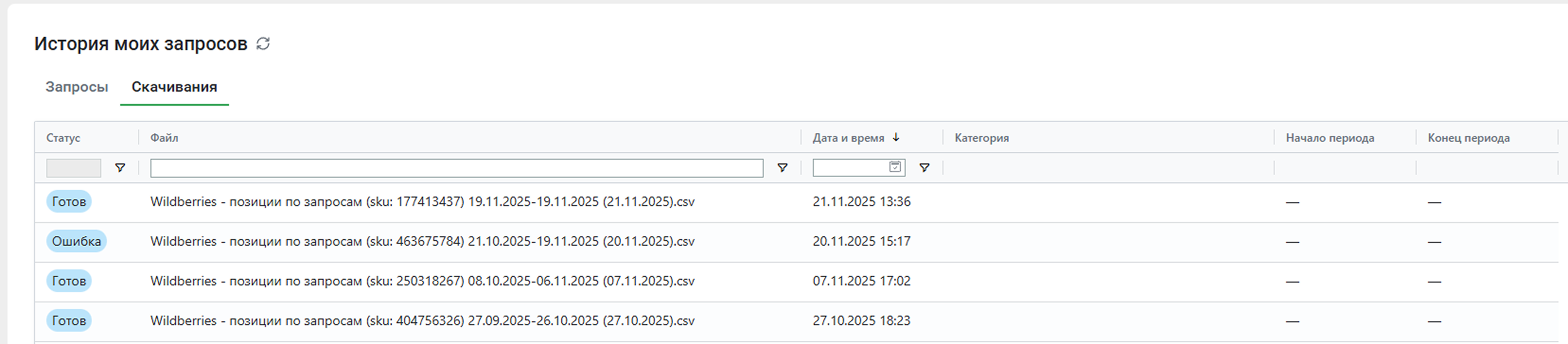Toggle sort arrow on Дата и время header
The width and height of the screenshot is (1568, 344).
tap(896, 138)
